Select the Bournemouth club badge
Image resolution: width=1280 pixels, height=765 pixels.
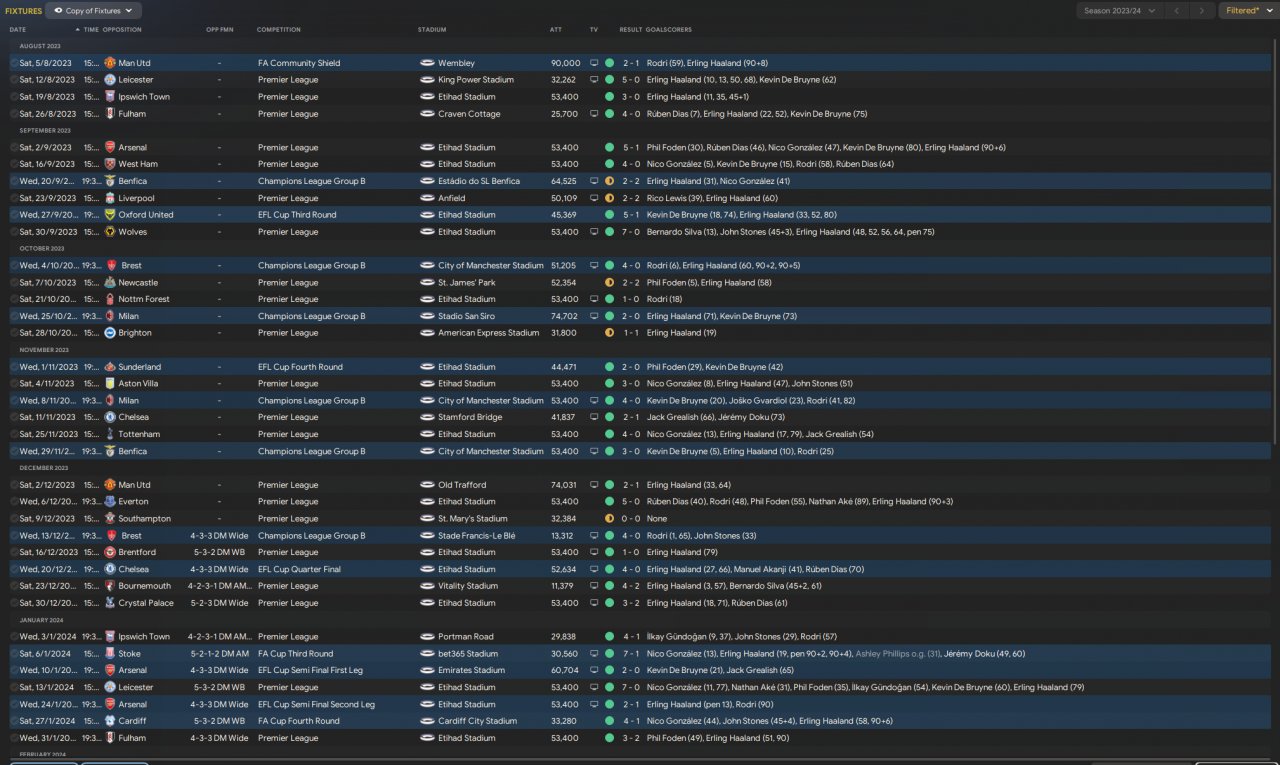(110, 586)
